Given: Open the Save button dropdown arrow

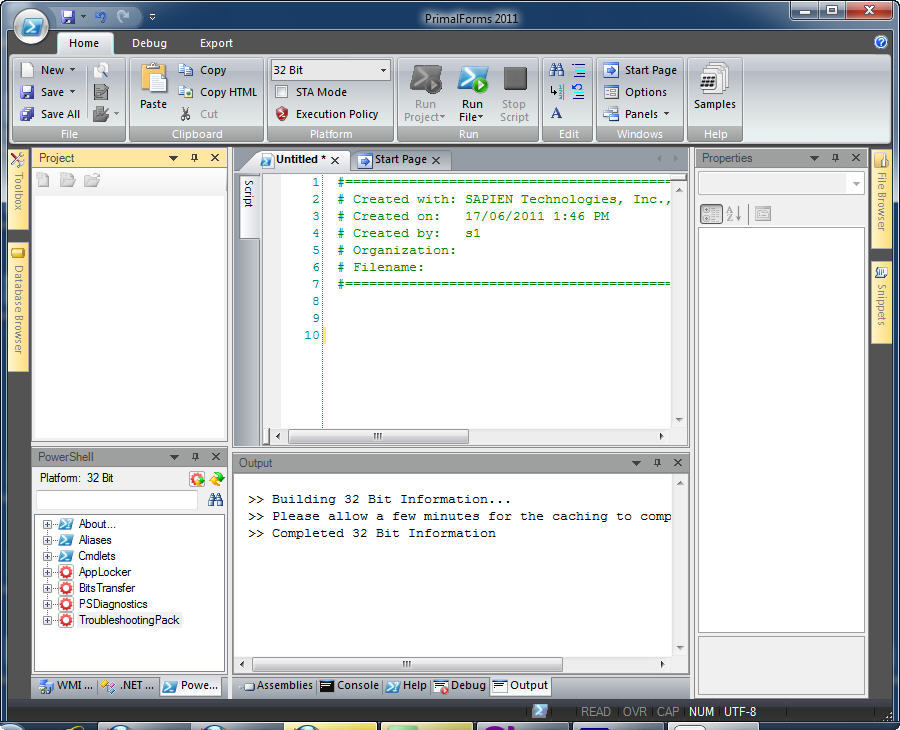Looking at the screenshot, I should [72, 91].
